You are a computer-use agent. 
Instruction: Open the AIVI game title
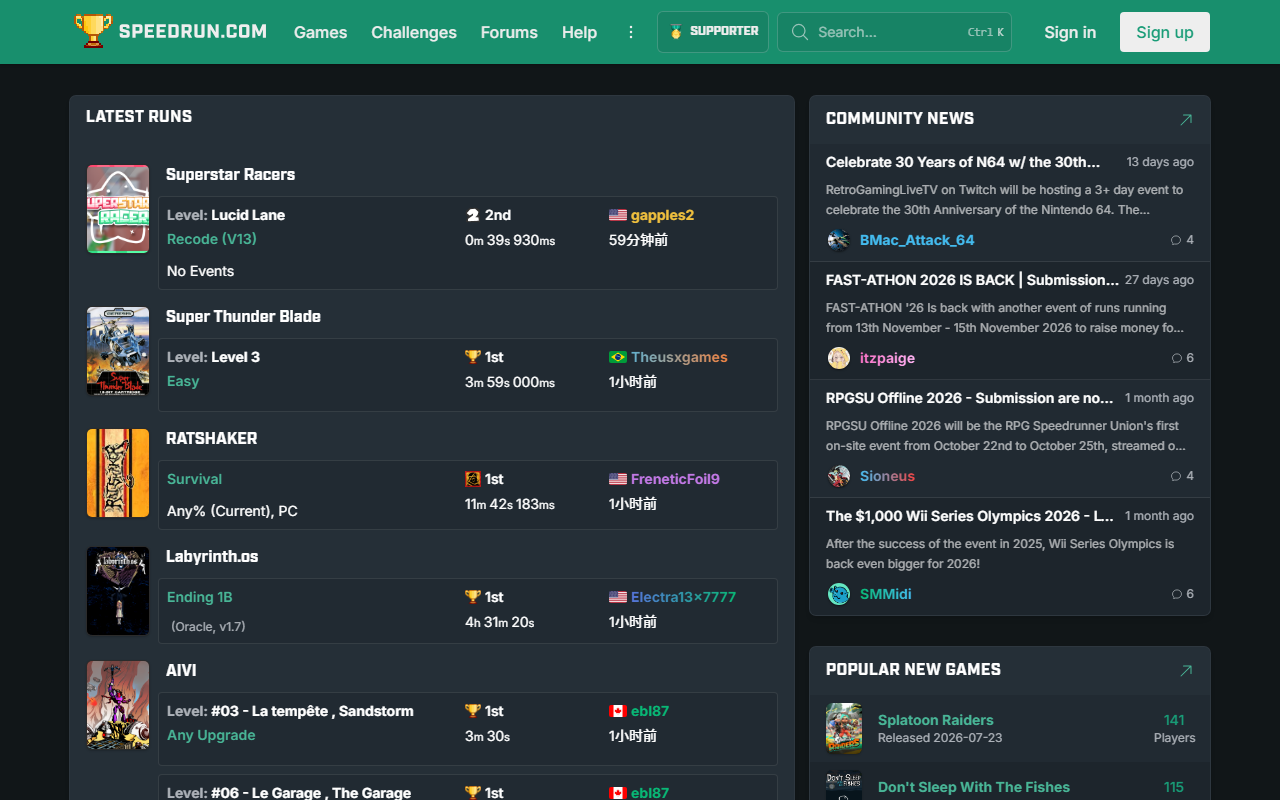pyautogui.click(x=181, y=670)
